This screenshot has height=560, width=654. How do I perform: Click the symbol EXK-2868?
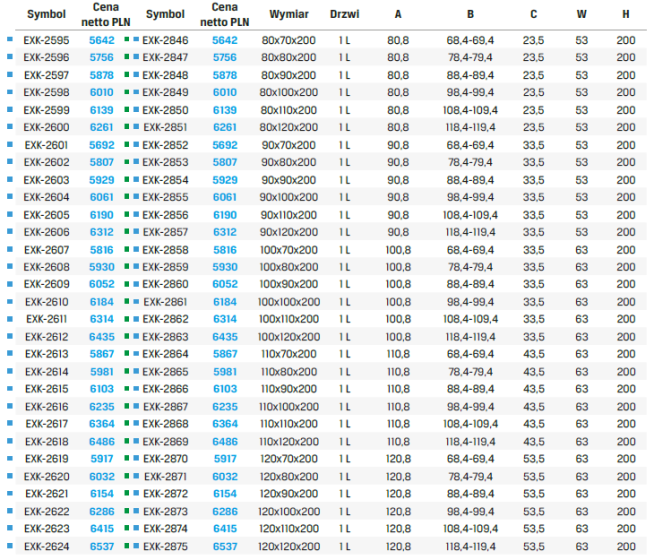(x=165, y=424)
